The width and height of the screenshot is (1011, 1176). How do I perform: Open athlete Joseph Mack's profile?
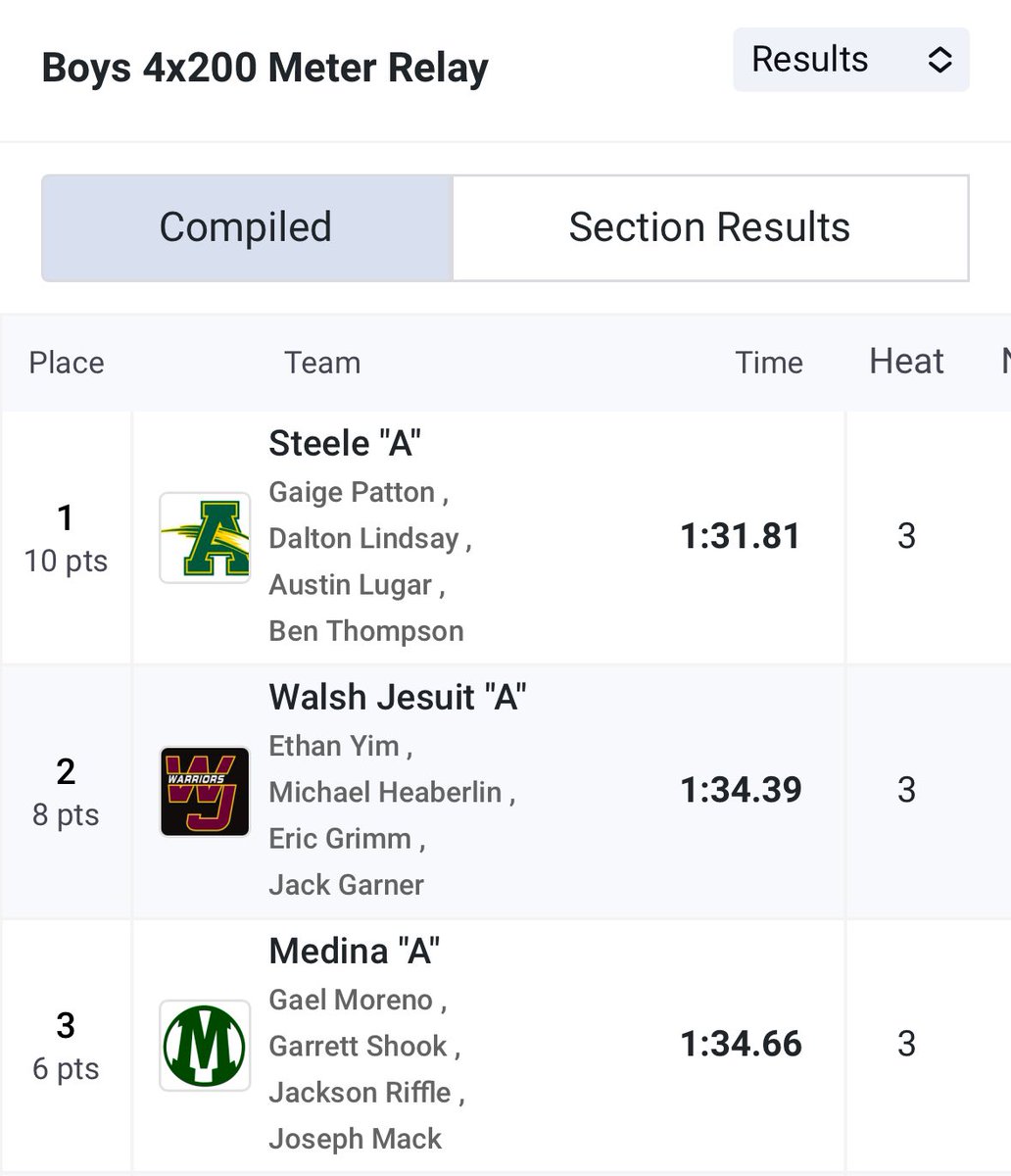click(356, 1139)
